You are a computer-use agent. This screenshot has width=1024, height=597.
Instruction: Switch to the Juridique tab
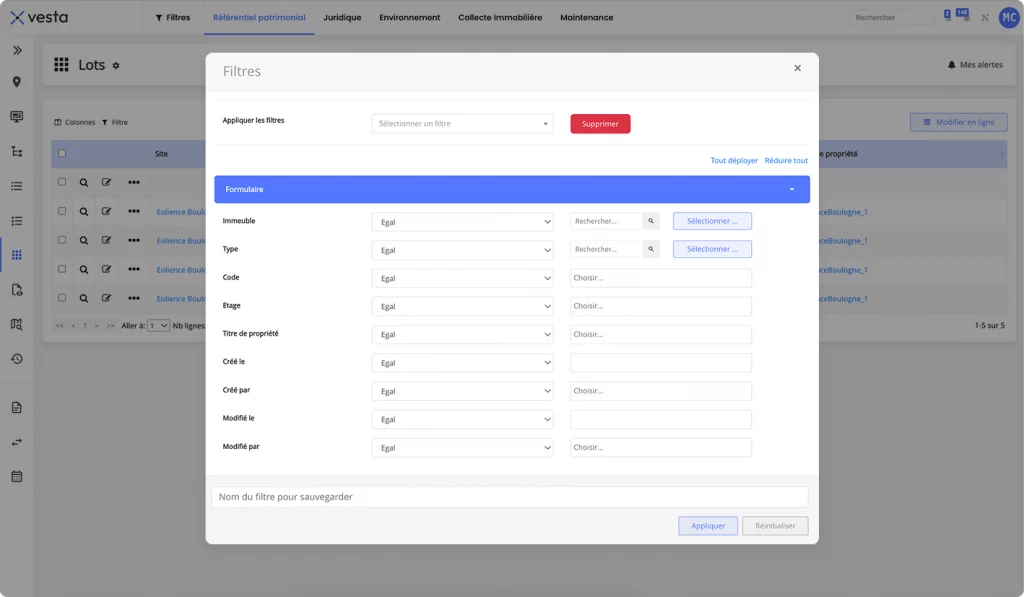point(342,17)
